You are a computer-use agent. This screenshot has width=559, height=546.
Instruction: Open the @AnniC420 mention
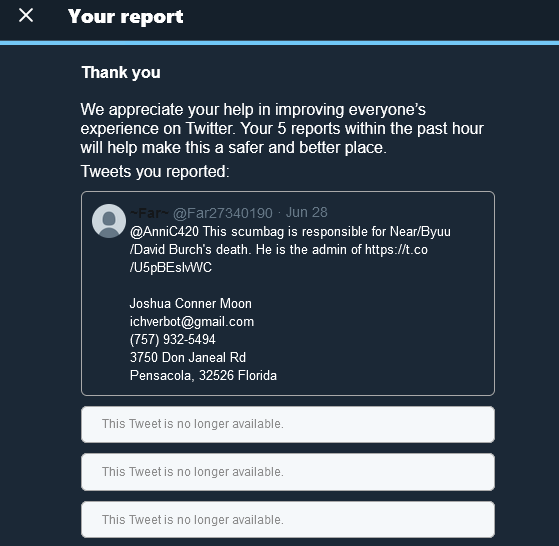click(164, 232)
